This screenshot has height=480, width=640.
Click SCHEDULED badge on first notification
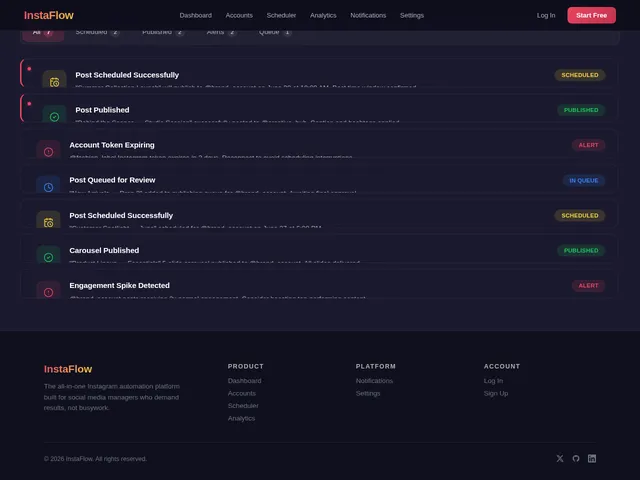(580, 75)
